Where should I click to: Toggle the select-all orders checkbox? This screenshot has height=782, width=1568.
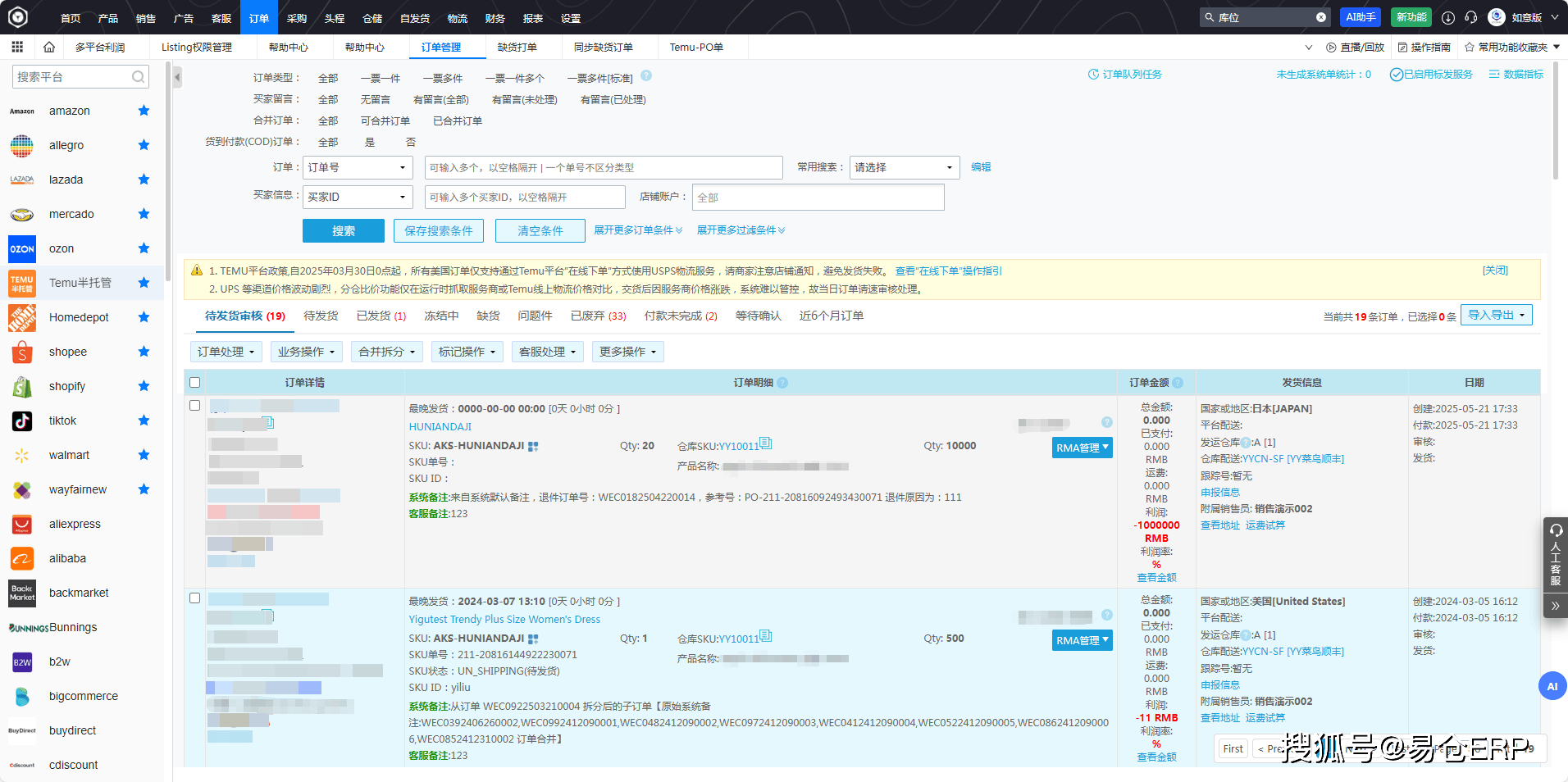194,383
